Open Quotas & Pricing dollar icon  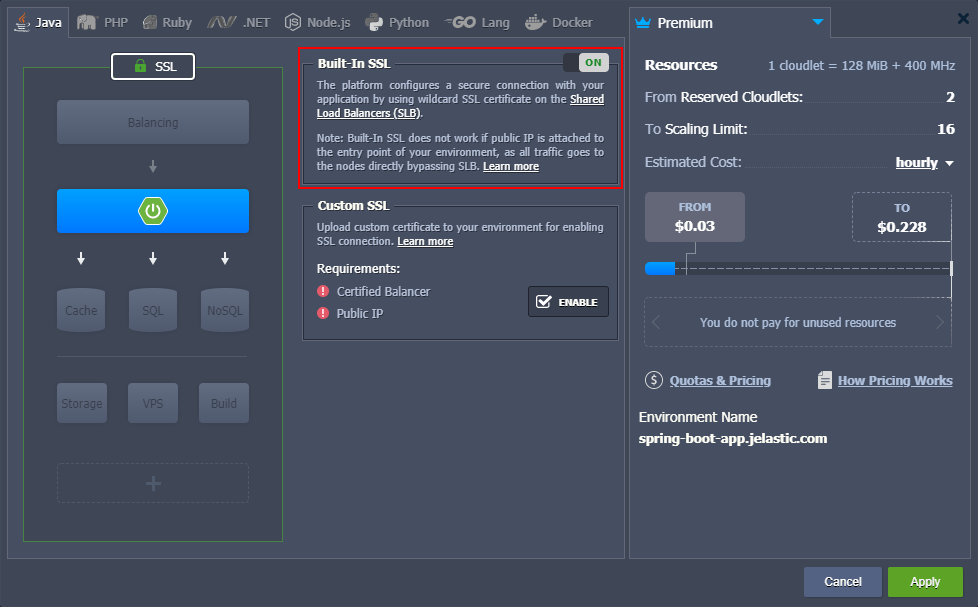654,380
